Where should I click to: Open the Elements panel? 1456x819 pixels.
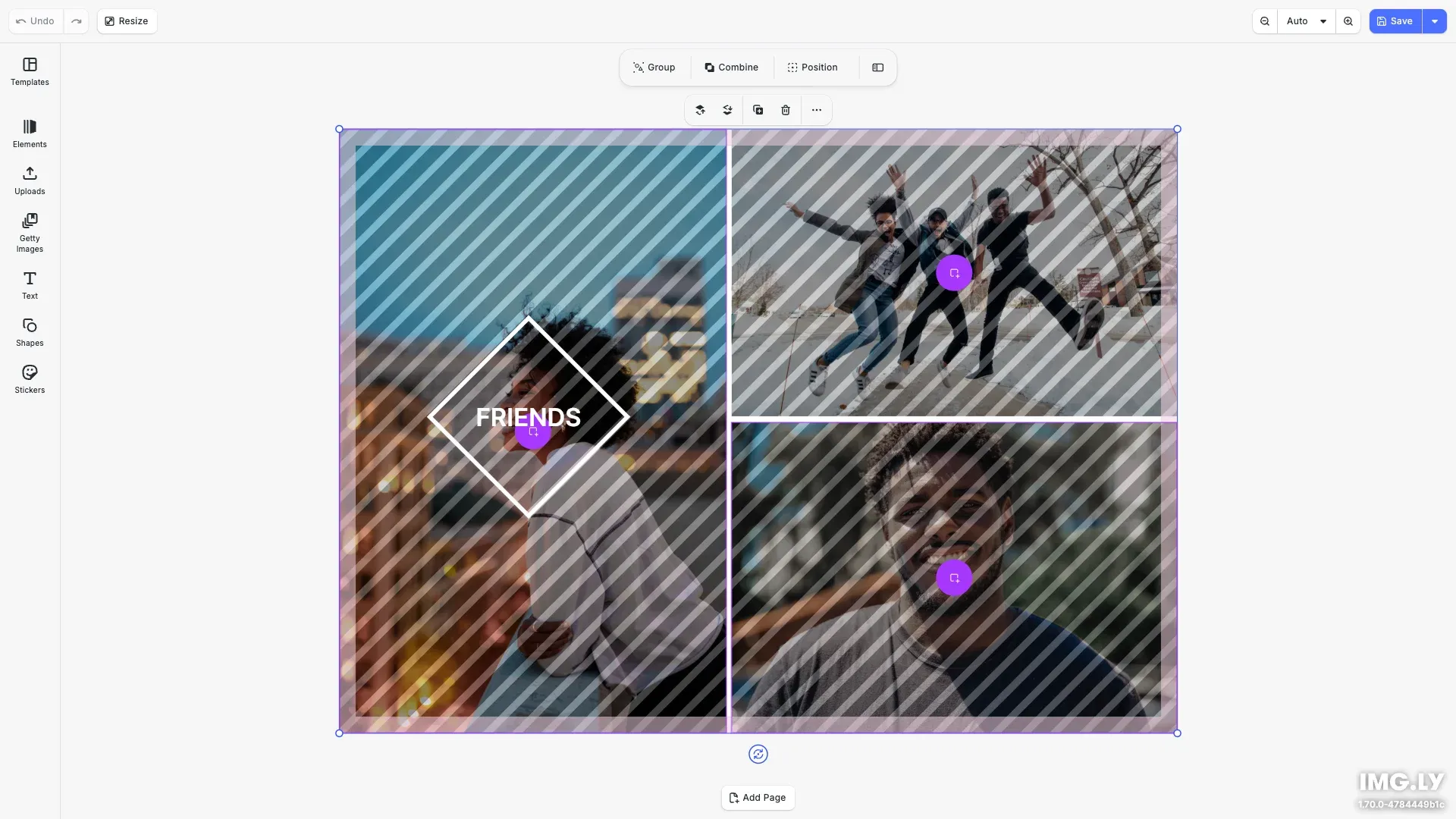point(30,133)
